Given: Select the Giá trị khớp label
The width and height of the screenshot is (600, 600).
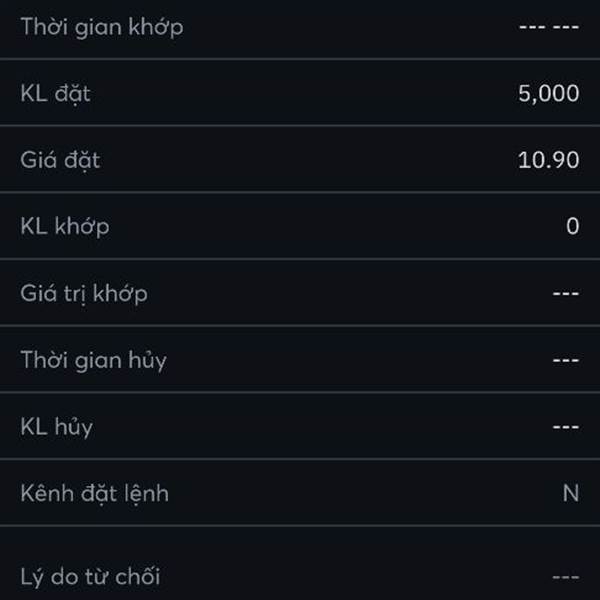Looking at the screenshot, I should [84, 294].
